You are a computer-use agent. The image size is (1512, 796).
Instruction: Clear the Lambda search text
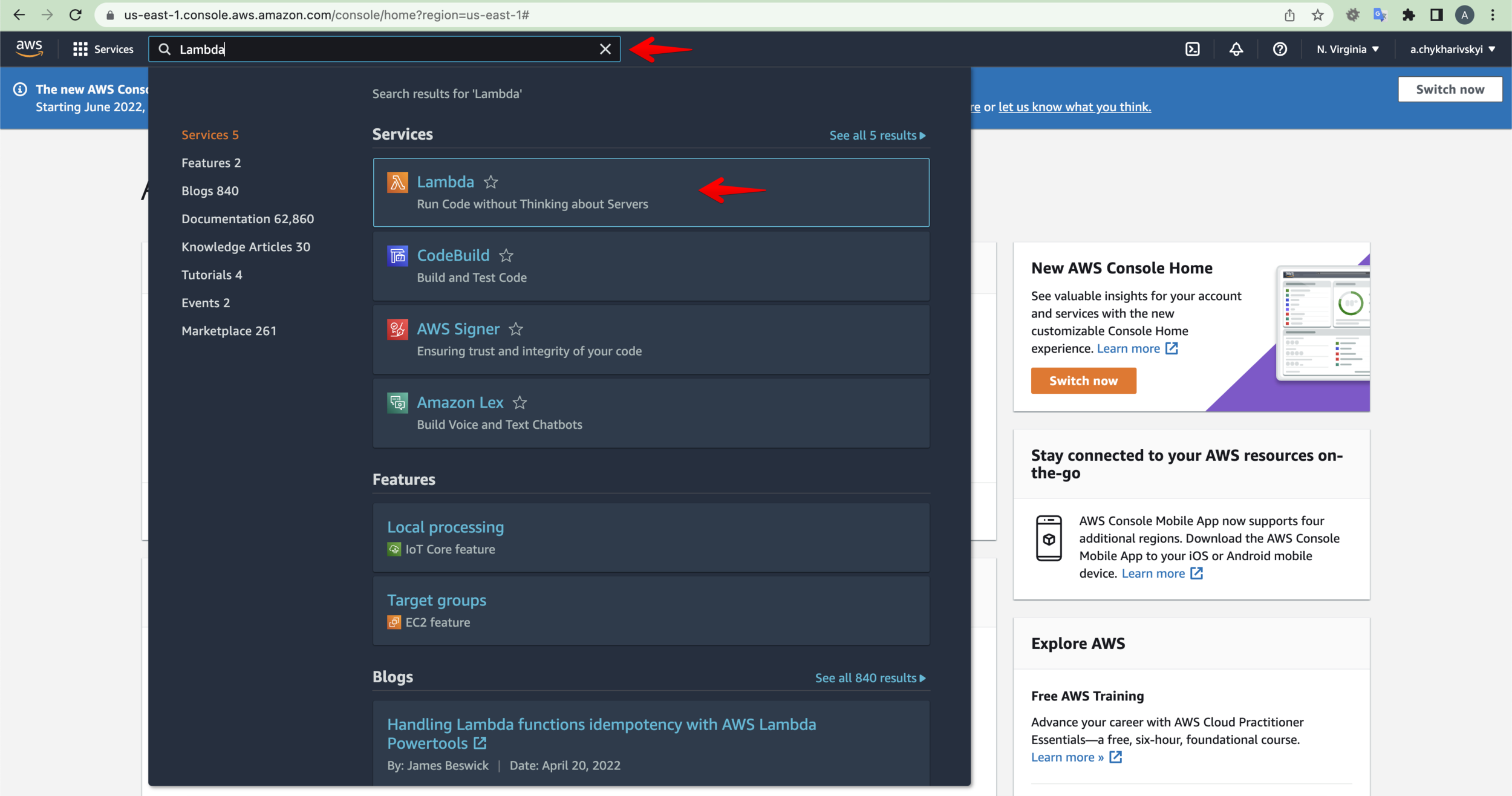605,49
